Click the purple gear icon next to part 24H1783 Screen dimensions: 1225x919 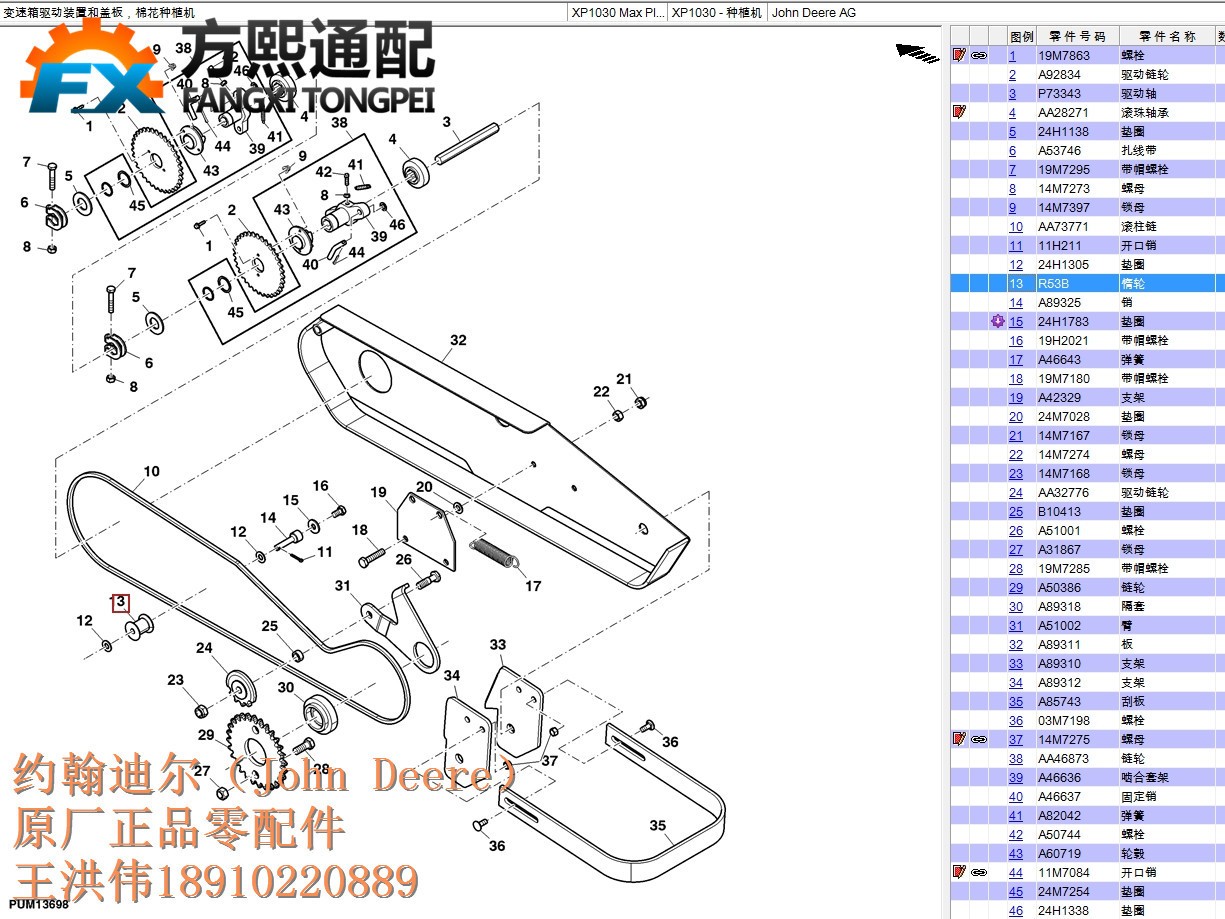[997, 321]
